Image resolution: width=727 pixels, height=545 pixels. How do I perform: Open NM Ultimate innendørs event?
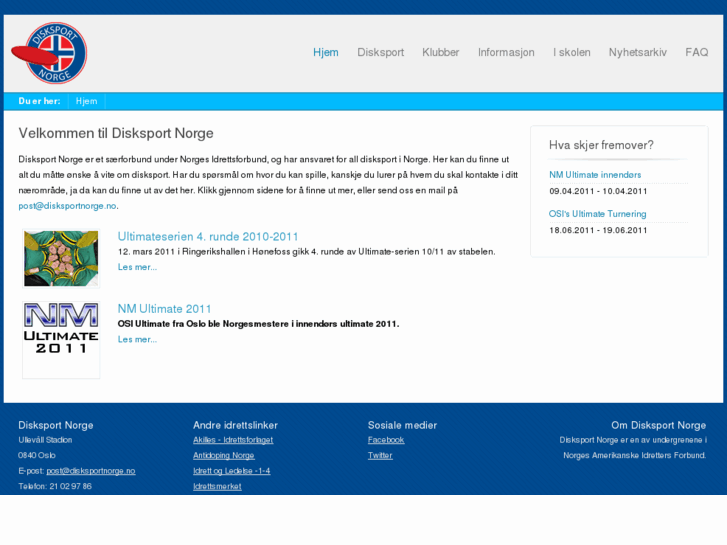595,175
